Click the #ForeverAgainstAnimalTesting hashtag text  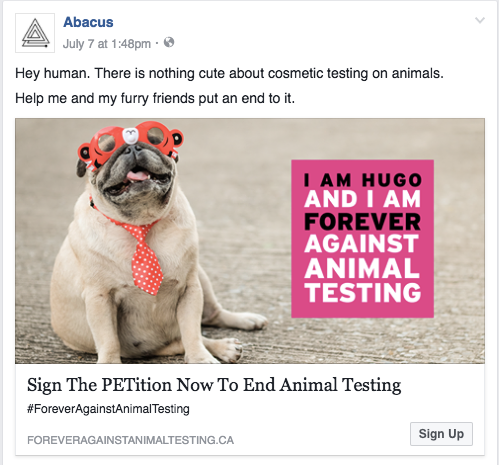108,409
